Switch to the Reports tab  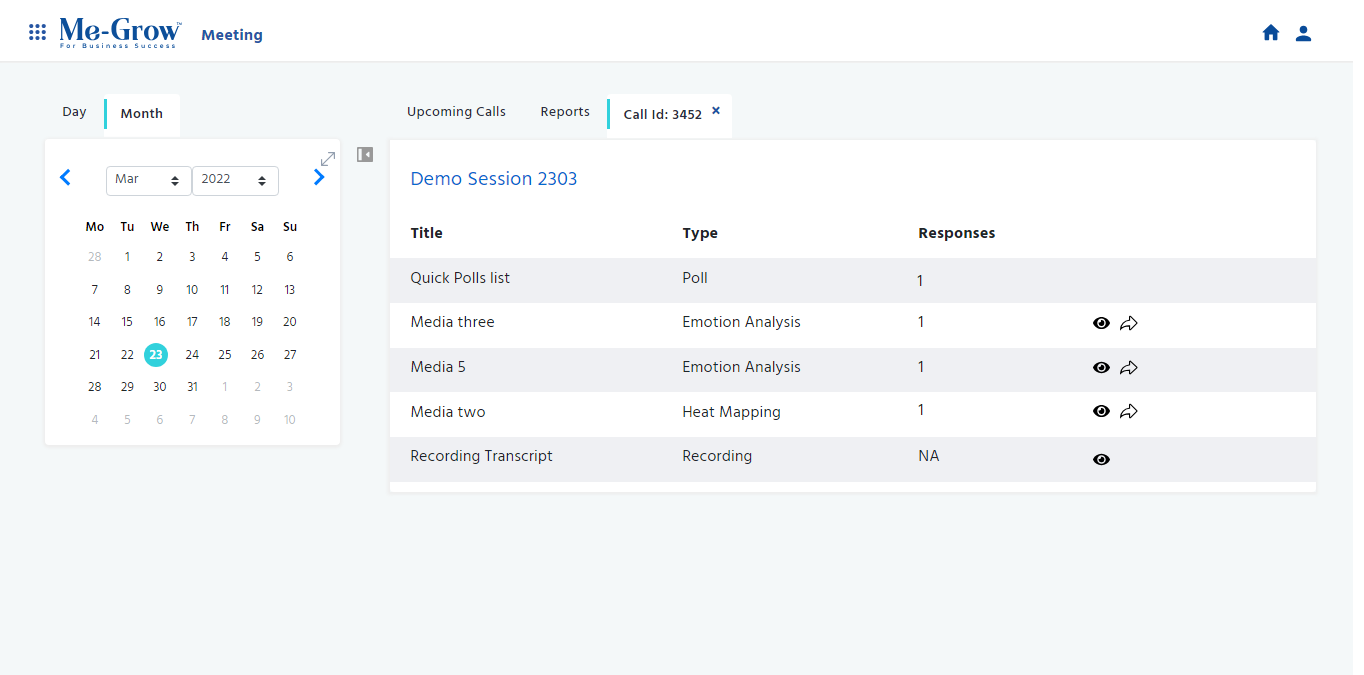[x=564, y=111]
